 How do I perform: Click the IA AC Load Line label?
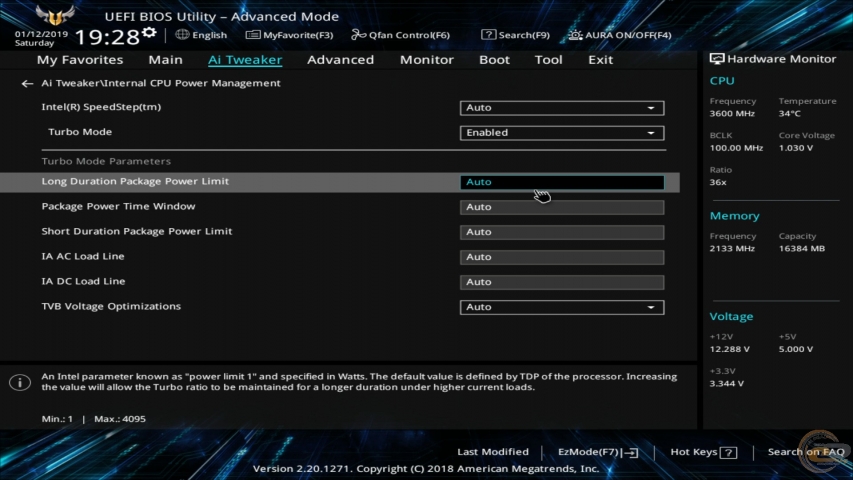83,256
